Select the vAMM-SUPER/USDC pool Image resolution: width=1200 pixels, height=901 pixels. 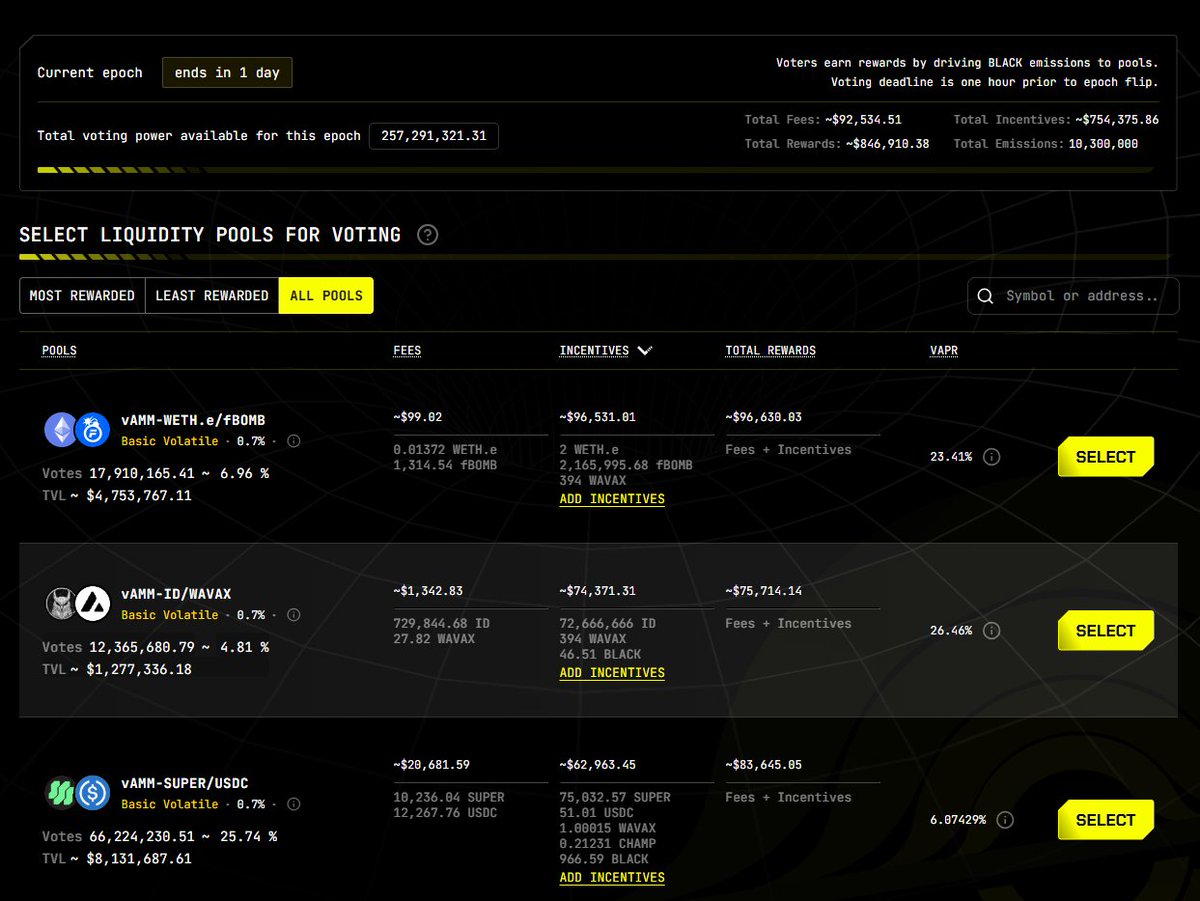coord(1106,820)
